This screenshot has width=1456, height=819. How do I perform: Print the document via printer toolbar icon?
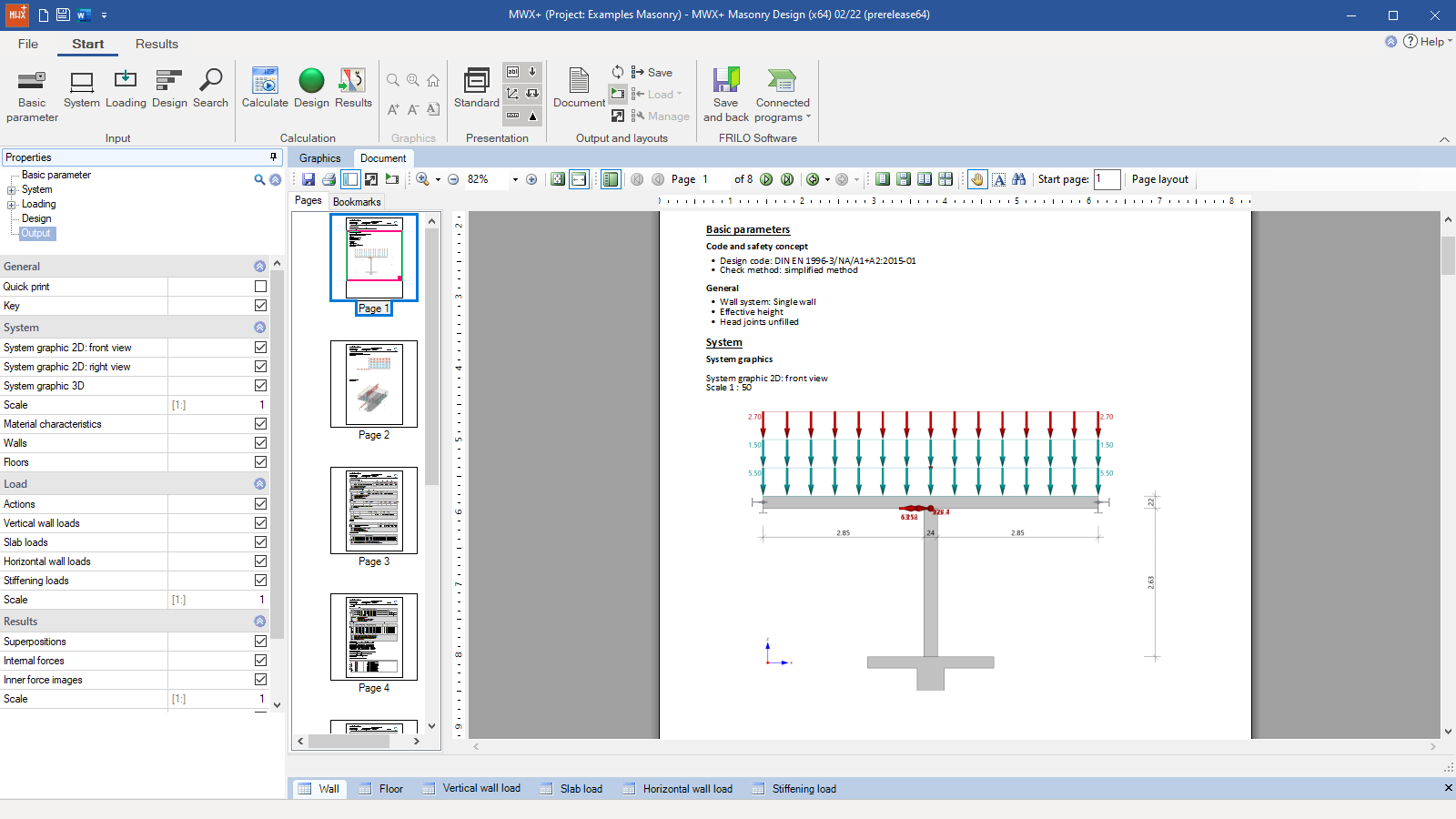329,179
